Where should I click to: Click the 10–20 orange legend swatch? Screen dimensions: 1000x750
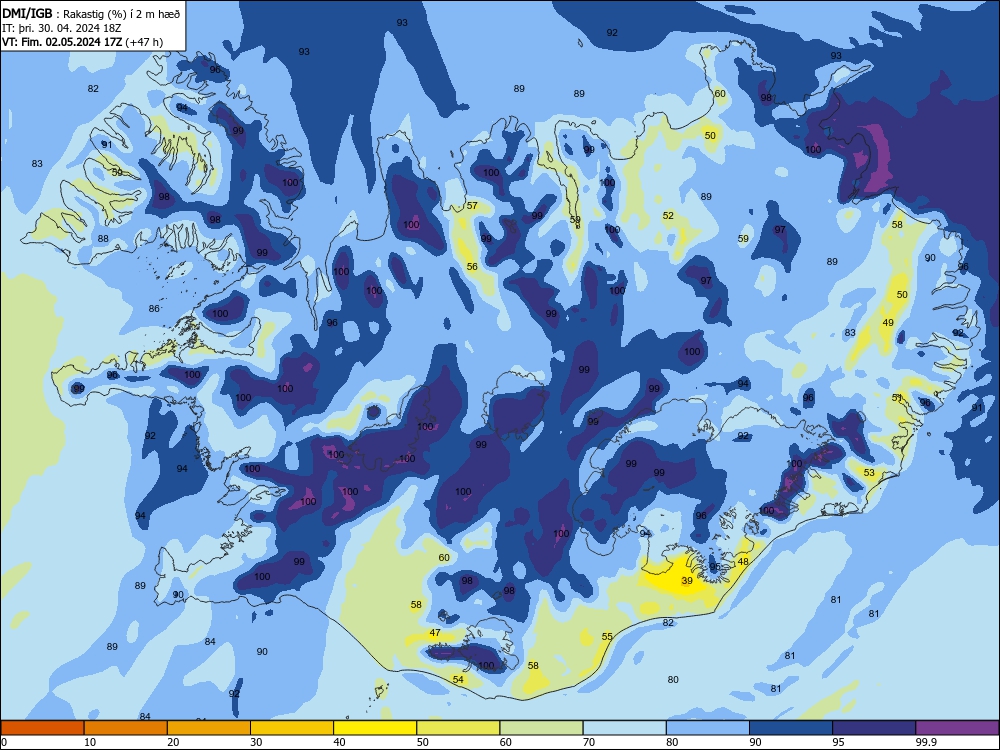[x=126, y=728]
